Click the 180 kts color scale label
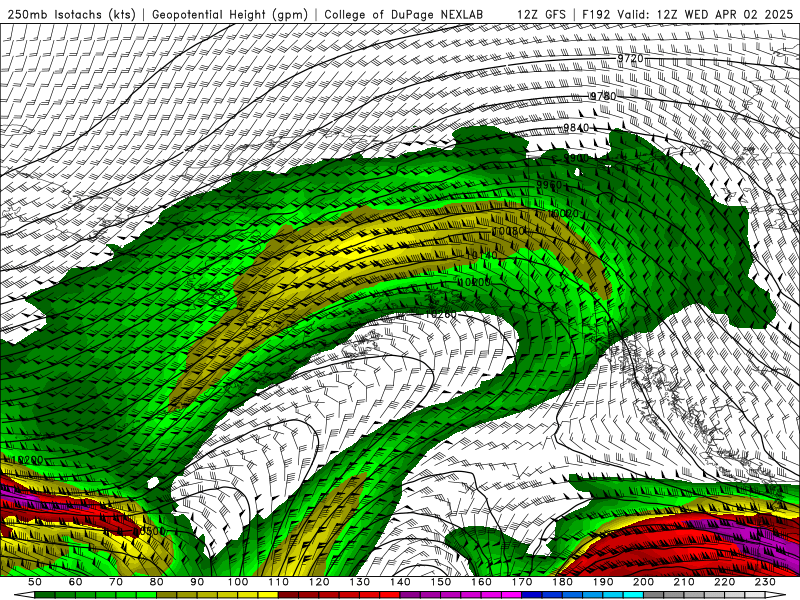Image resolution: width=800 pixels, height=600 pixels. click(563, 582)
